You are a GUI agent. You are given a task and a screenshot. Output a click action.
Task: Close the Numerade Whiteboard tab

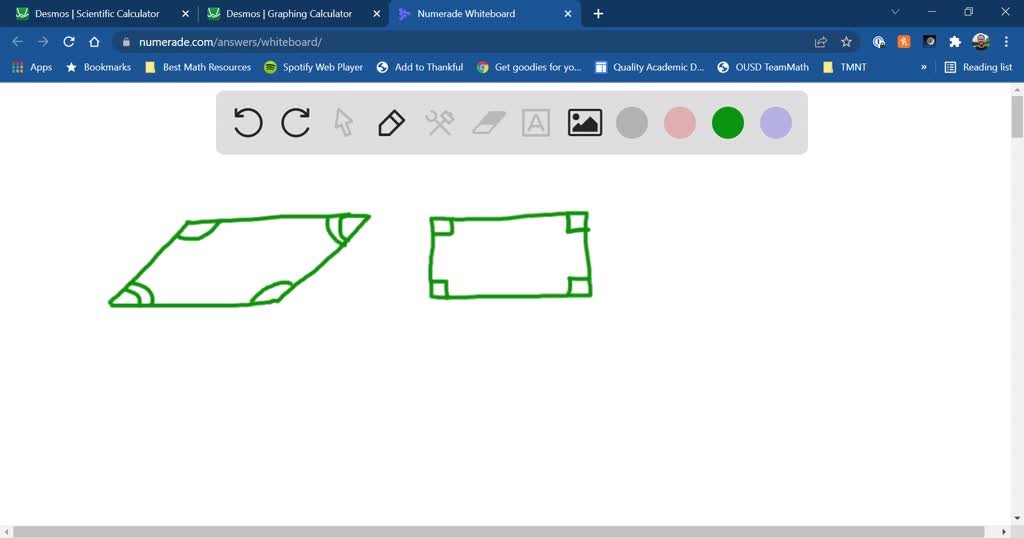tap(568, 14)
